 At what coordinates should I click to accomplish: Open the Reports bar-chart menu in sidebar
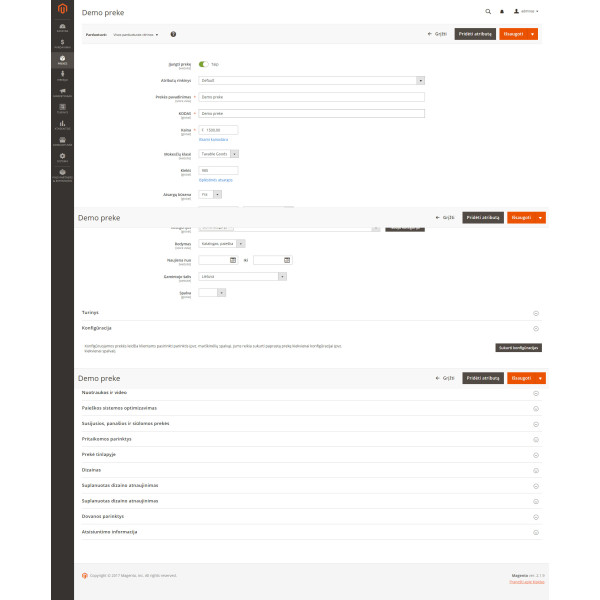click(x=62, y=125)
